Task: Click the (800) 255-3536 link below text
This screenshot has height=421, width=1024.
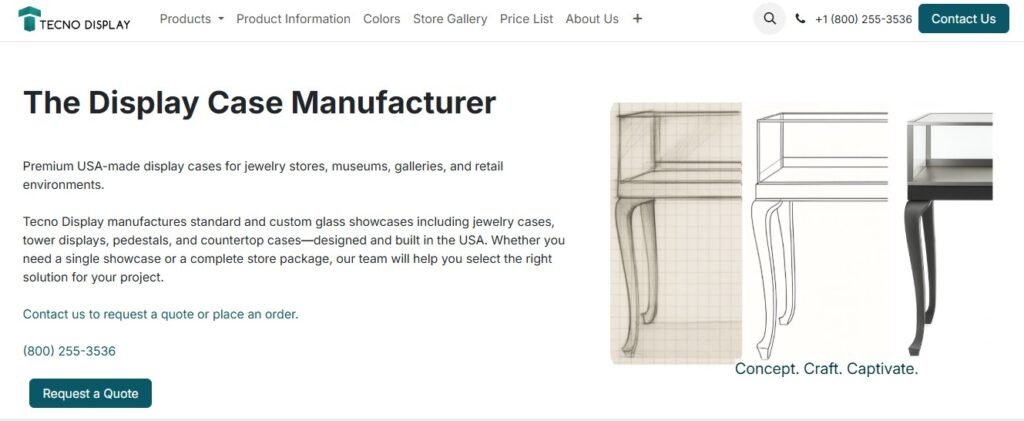Action: click(x=69, y=351)
